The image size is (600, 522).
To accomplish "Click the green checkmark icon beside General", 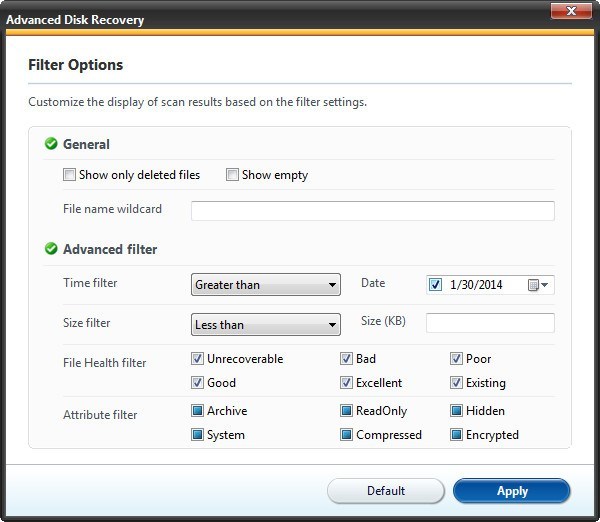I will [x=51, y=144].
